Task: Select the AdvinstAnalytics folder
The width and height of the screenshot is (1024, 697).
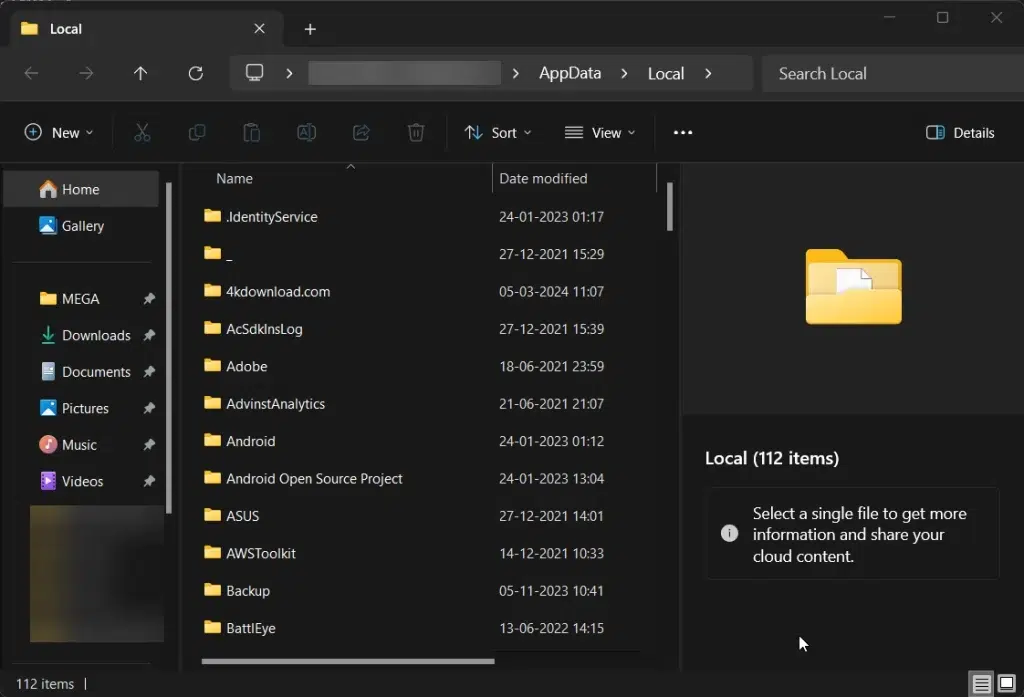Action: (264, 404)
